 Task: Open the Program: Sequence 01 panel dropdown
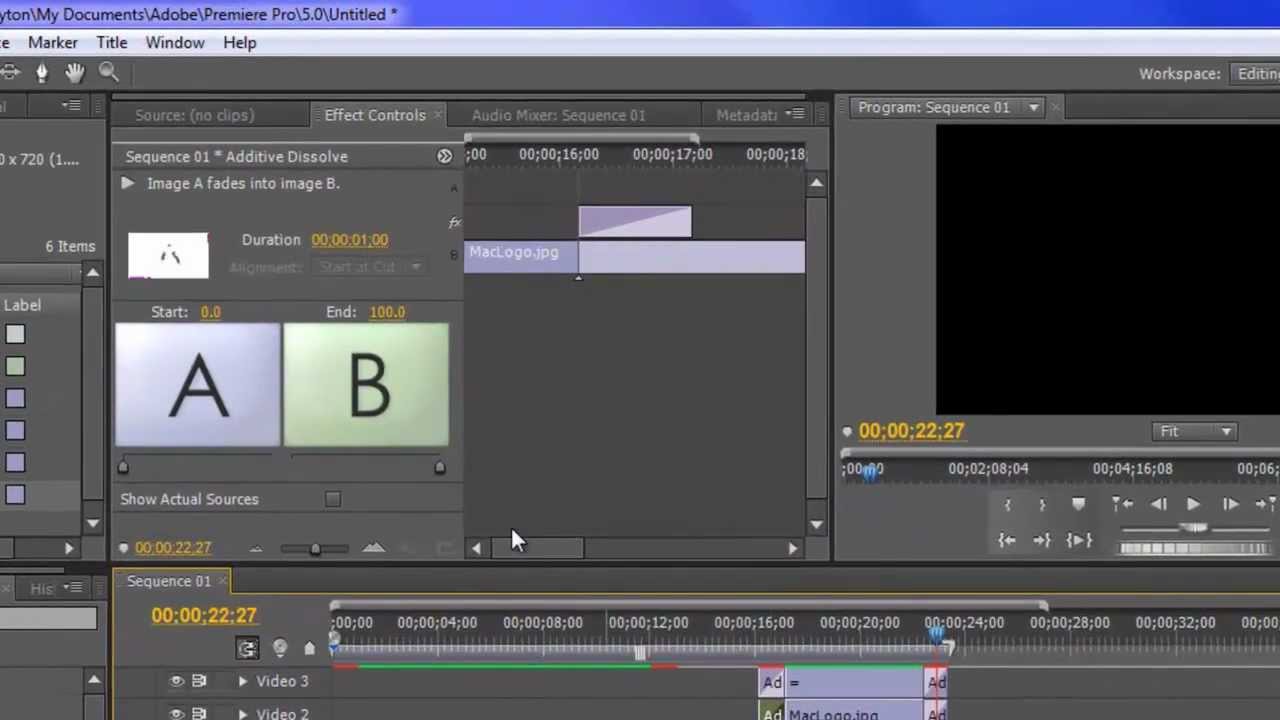coord(1034,107)
